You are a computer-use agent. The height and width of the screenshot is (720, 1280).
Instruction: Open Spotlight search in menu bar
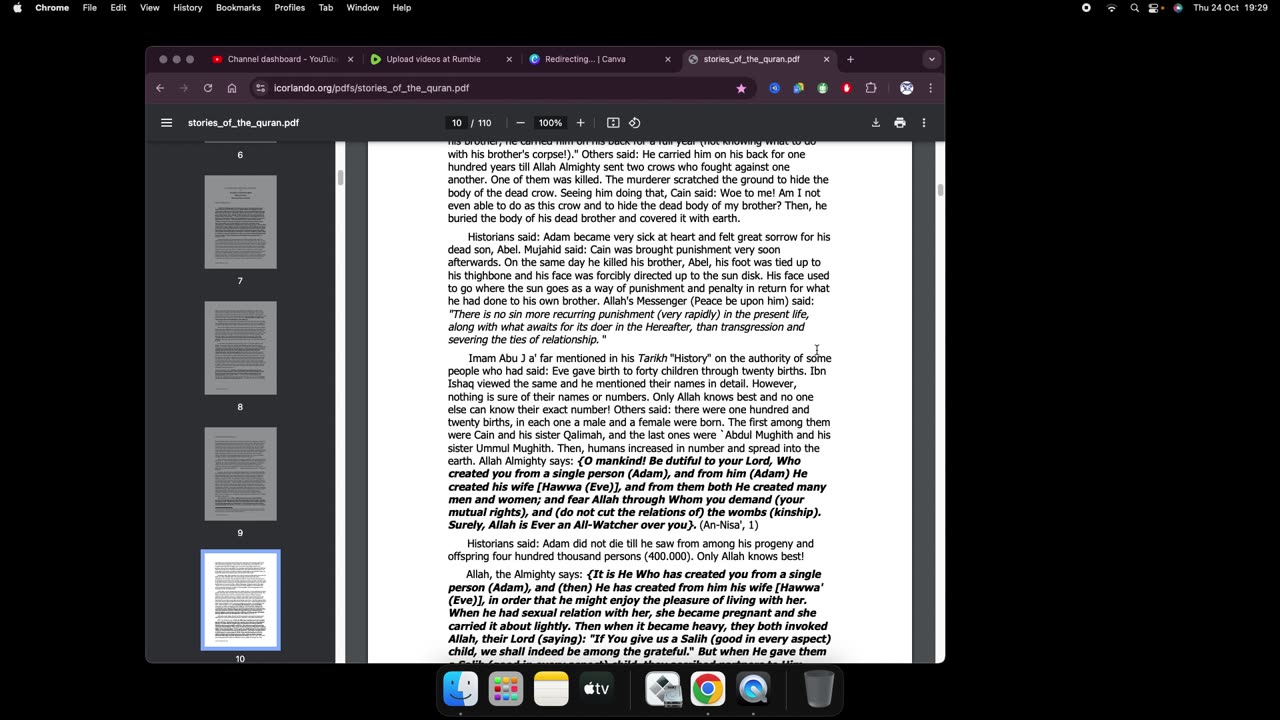pos(1134,8)
